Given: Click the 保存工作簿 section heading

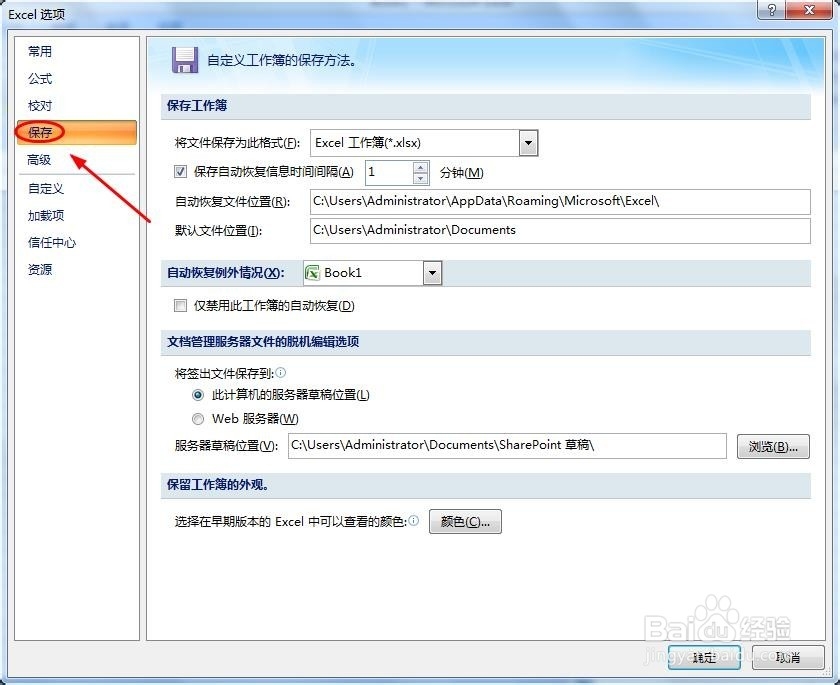Looking at the screenshot, I should coord(197,106).
